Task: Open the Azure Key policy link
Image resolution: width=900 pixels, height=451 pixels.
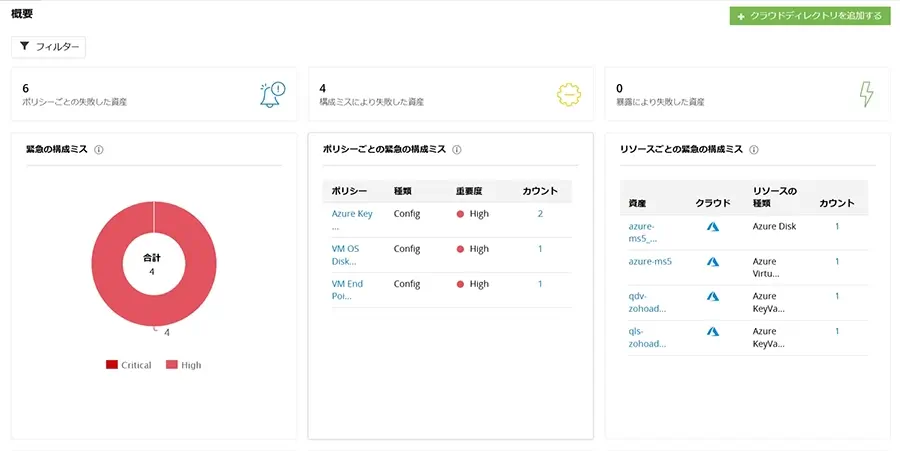Action: [352, 220]
